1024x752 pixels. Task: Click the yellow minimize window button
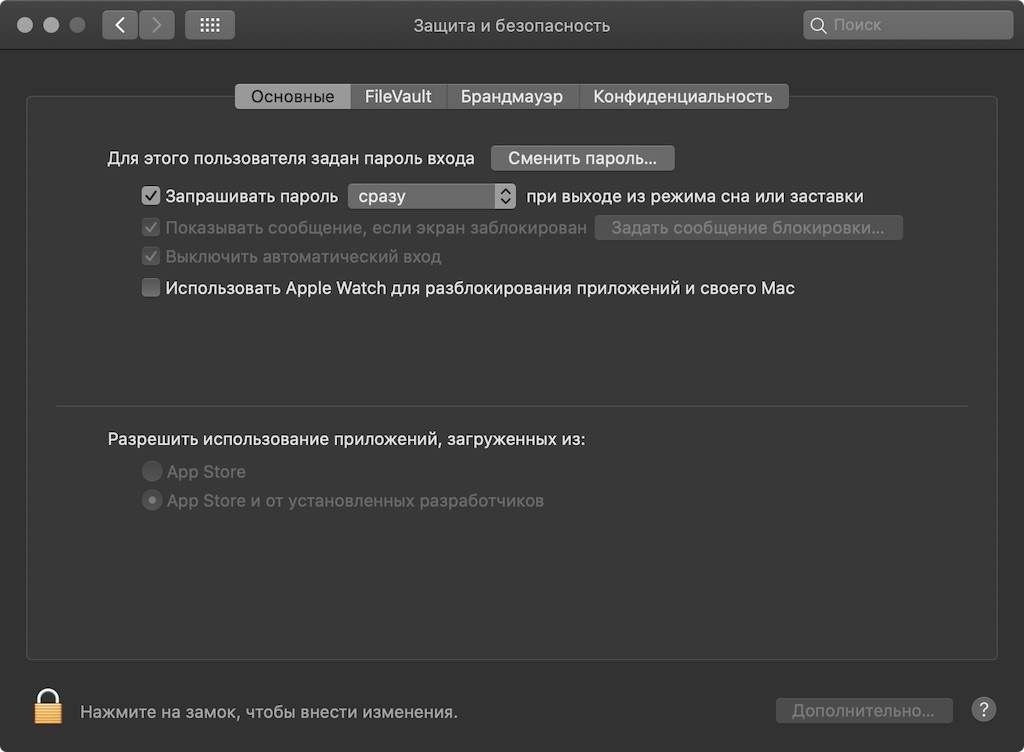coord(51,25)
